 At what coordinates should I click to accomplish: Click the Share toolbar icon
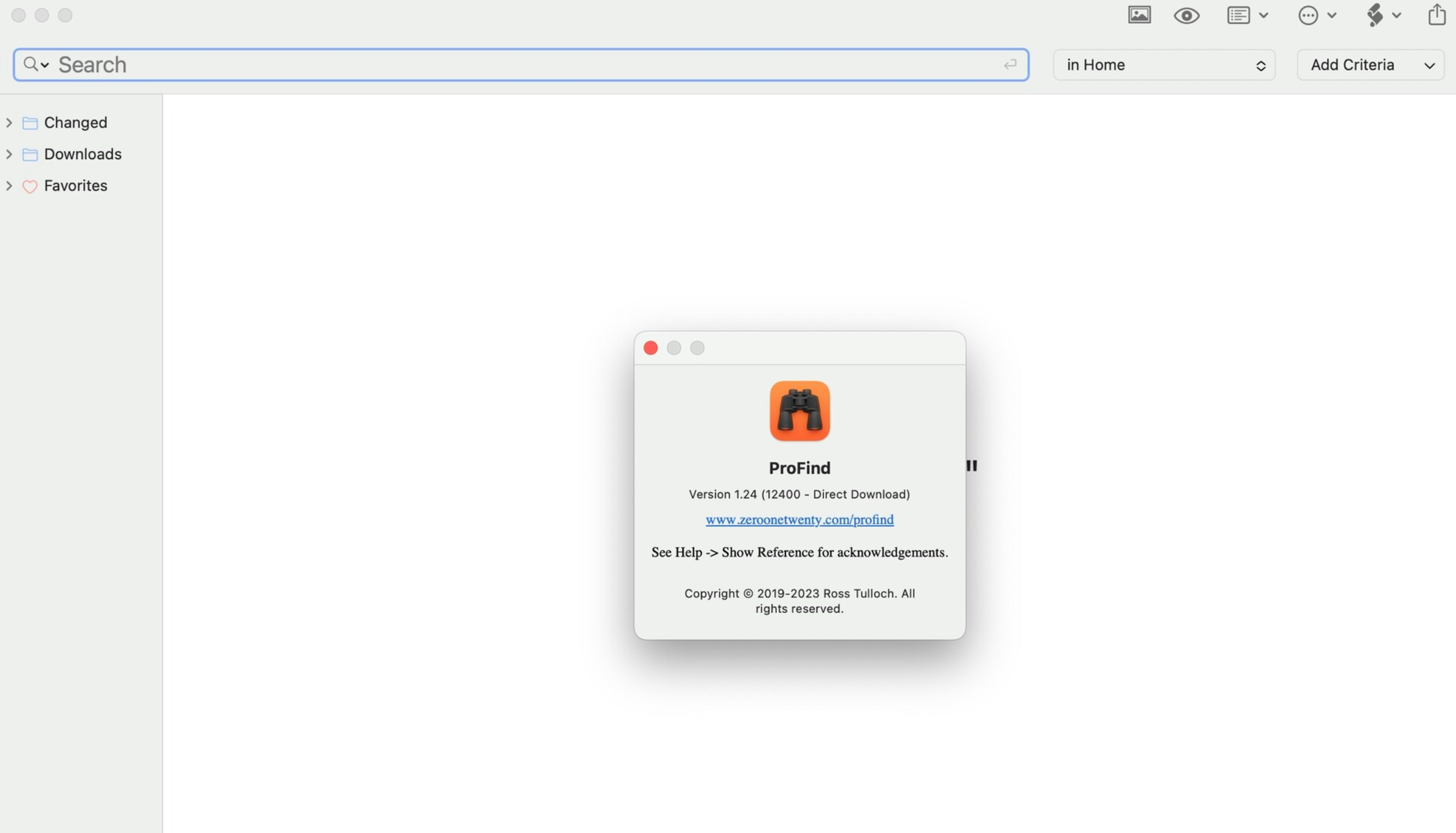[1437, 15]
